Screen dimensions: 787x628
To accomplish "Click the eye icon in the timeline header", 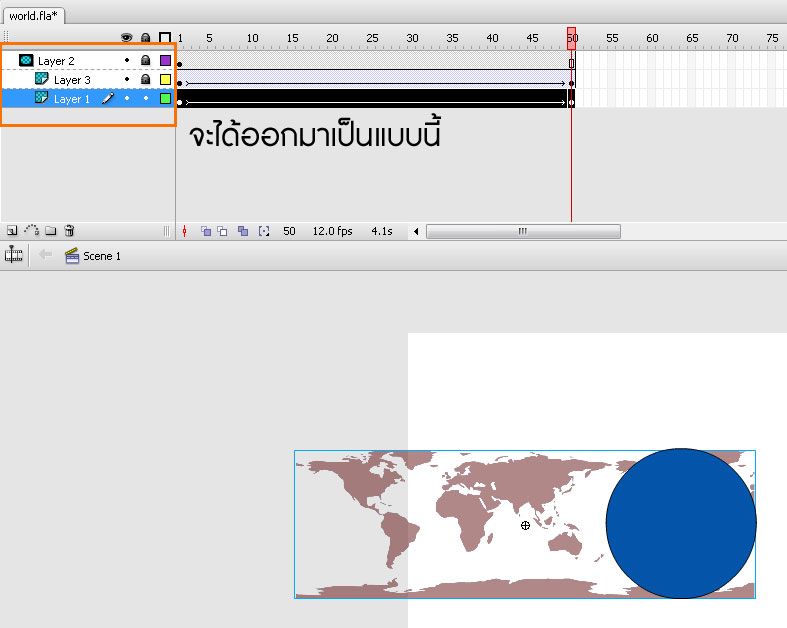I will point(126,38).
